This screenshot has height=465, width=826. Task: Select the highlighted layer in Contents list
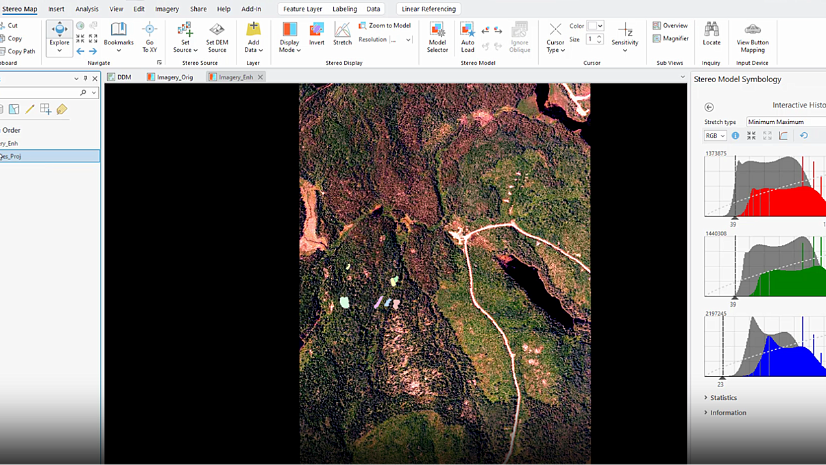[x=50, y=156]
